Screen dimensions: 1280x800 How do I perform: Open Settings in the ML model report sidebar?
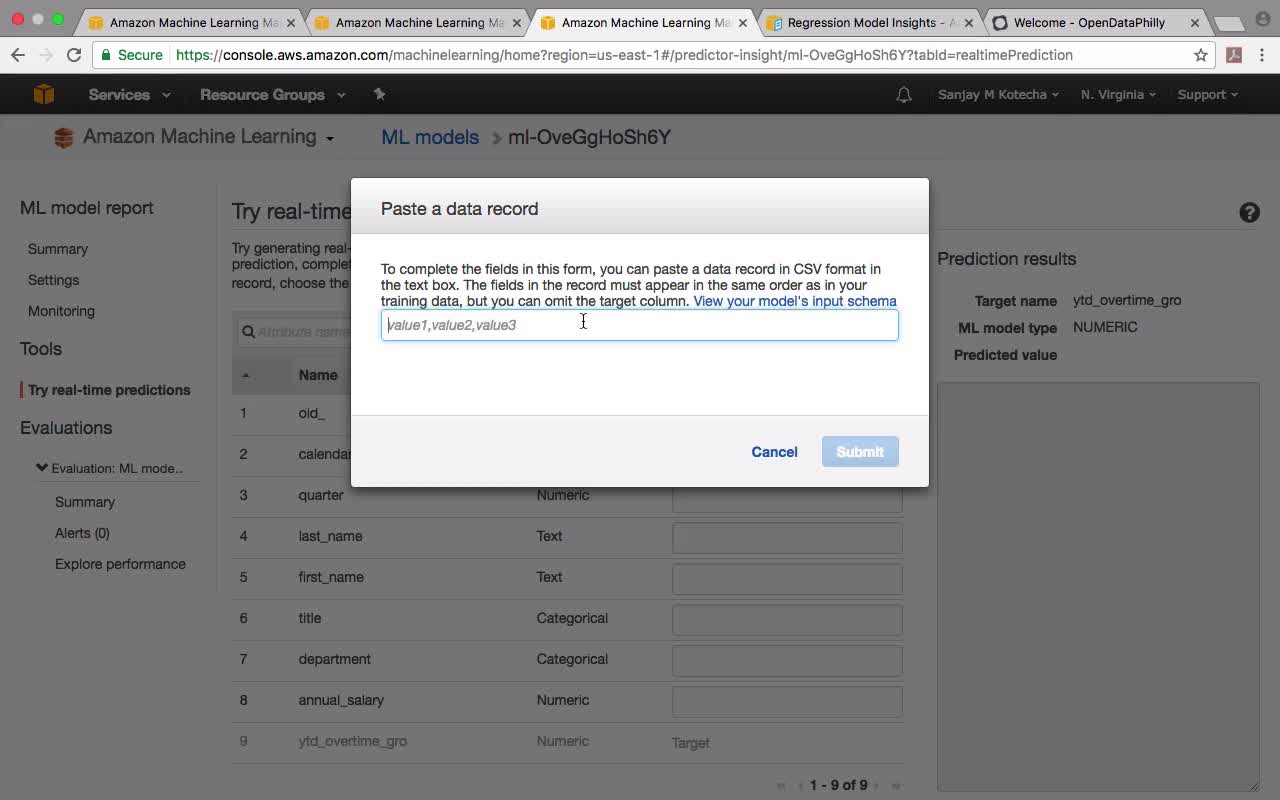[x=53, y=280]
